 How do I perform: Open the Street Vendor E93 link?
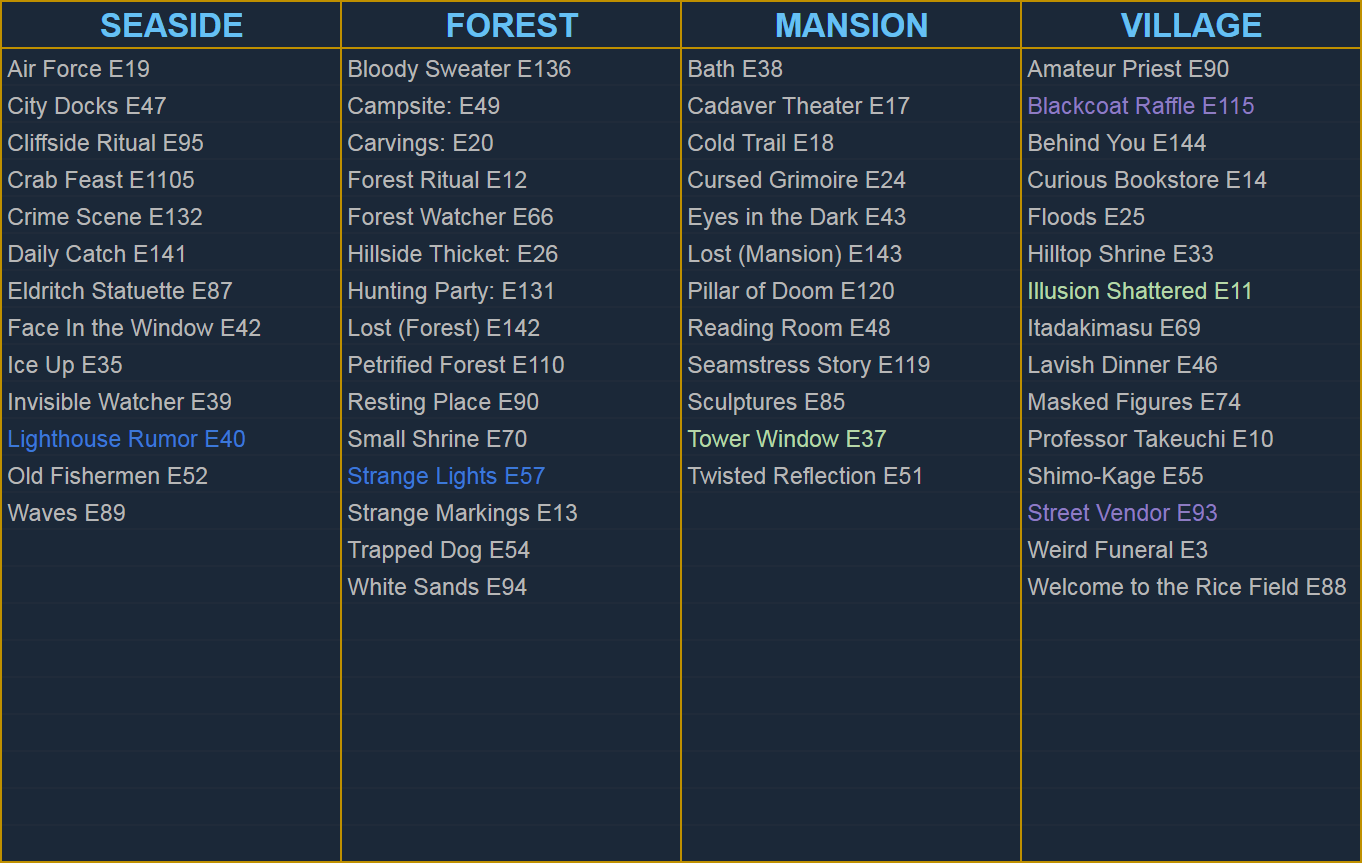coord(1122,513)
